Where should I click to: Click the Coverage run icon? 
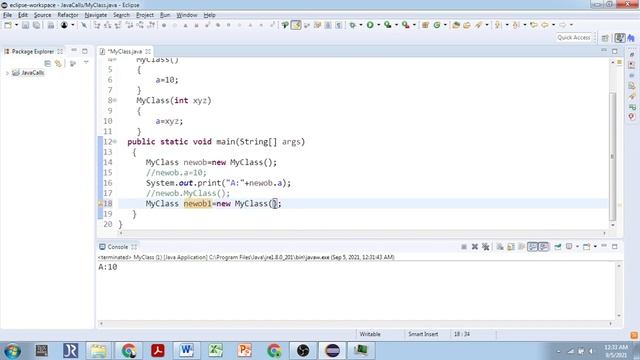[x=387, y=25]
